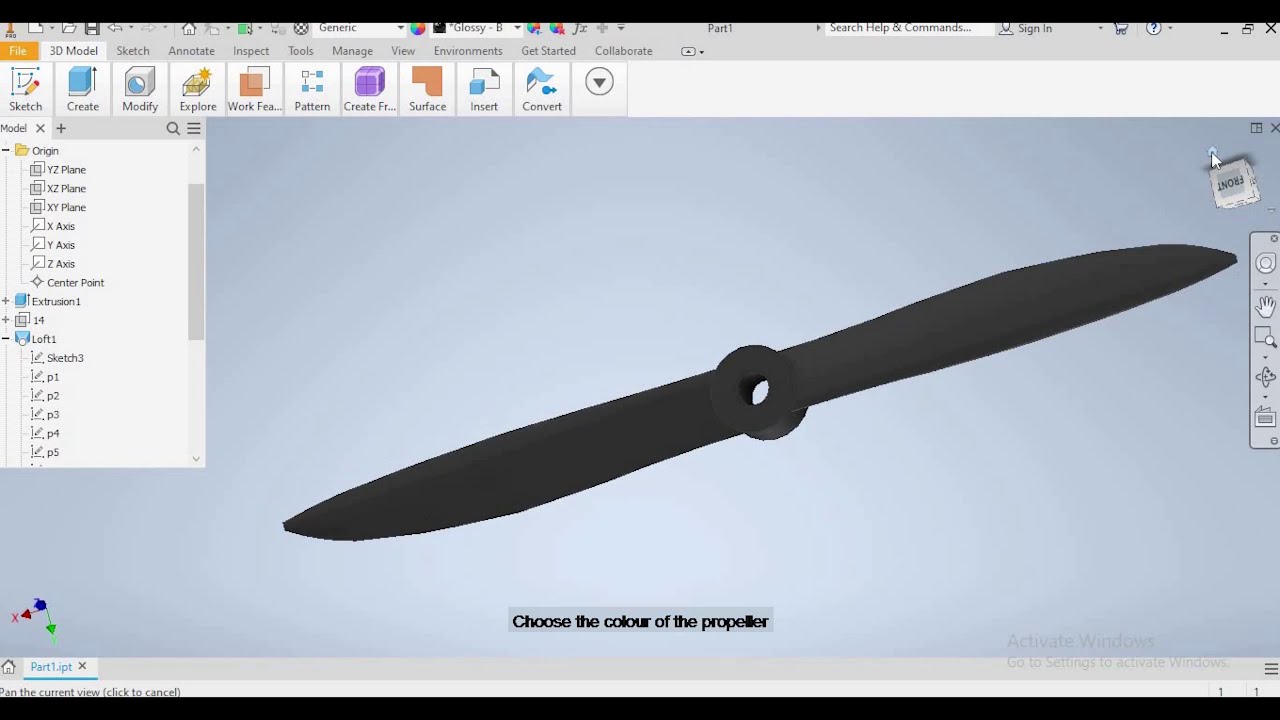
Task: Expand the Extrusion1 feature node
Action: click(x=6, y=301)
